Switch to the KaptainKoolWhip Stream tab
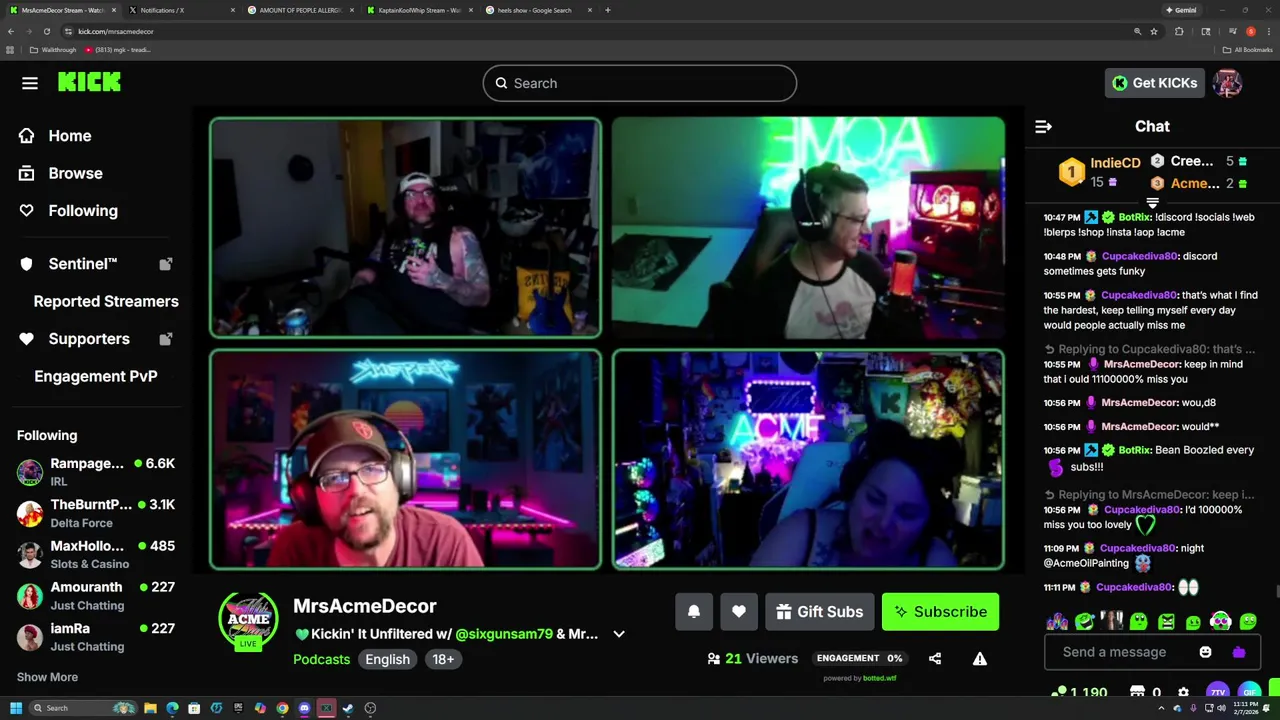The height and width of the screenshot is (720, 1280). pyautogui.click(x=420, y=10)
